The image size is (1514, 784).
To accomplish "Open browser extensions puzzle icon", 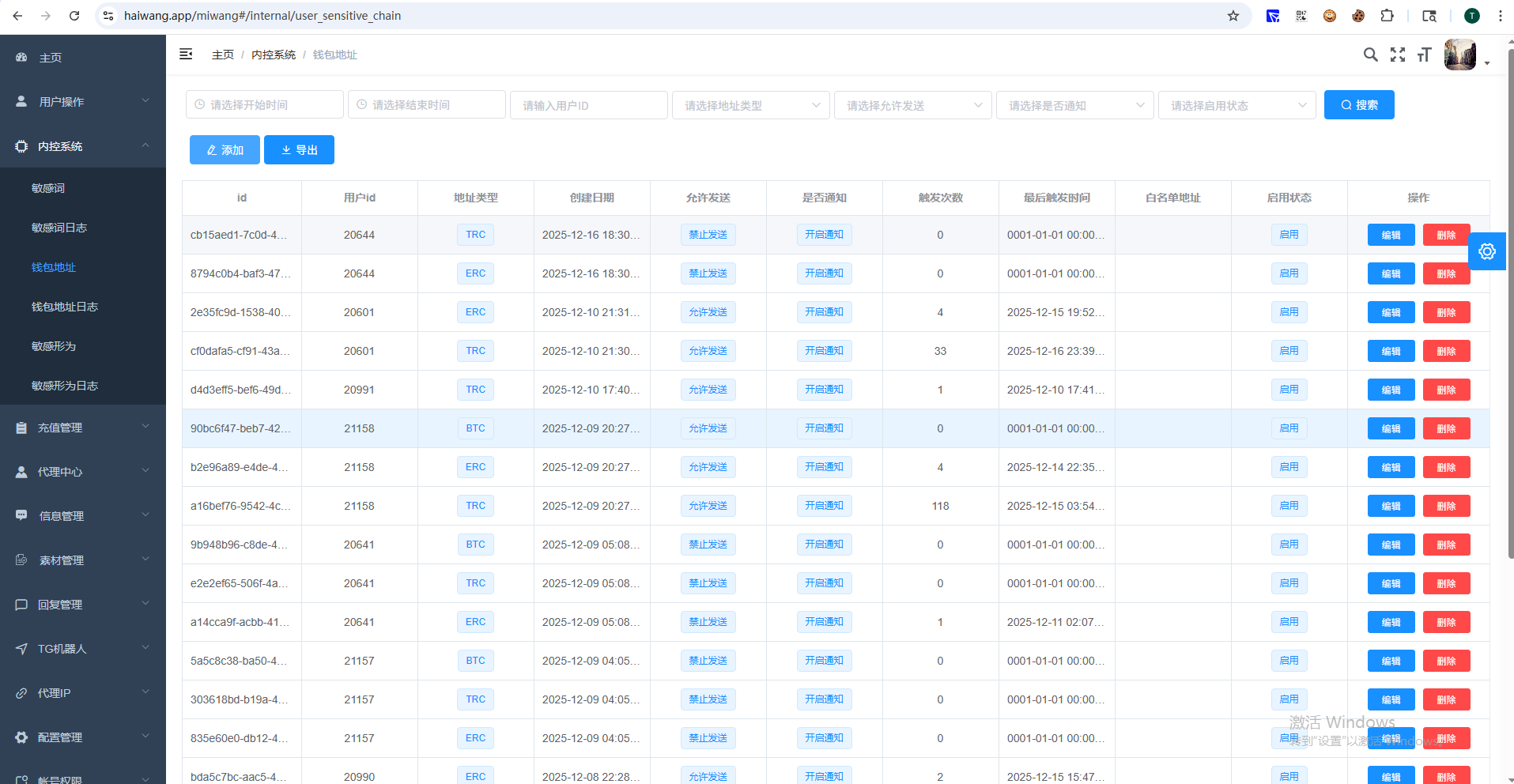I will 1387,16.
